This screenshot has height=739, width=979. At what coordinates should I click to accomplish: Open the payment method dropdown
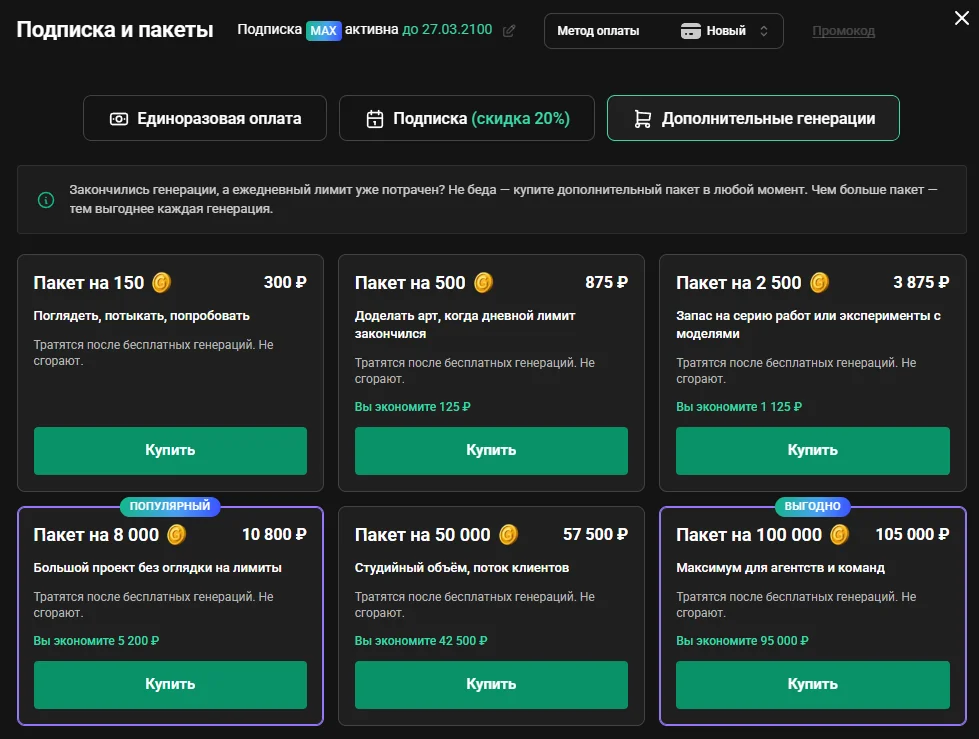point(664,31)
